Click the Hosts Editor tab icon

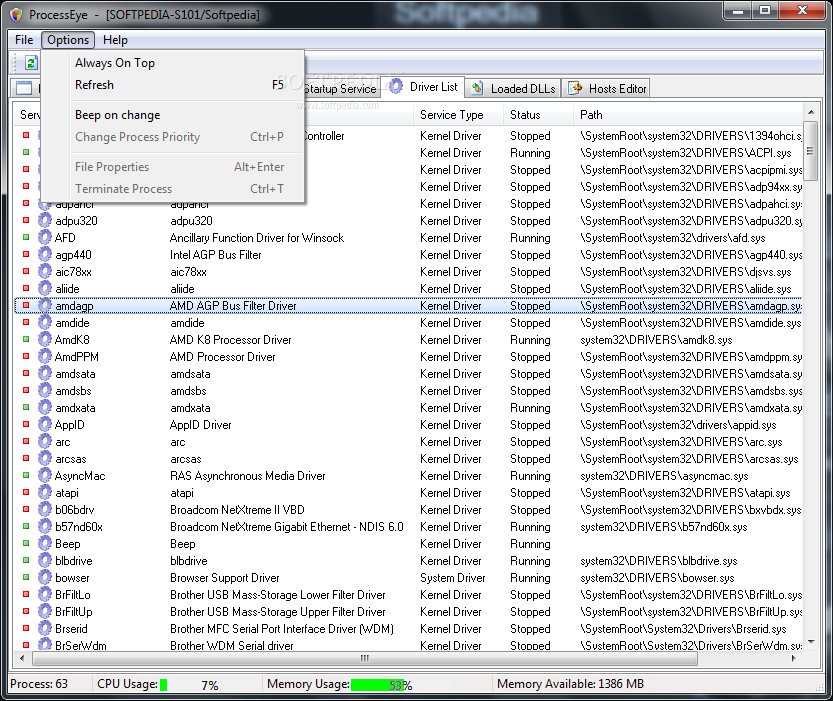point(575,88)
